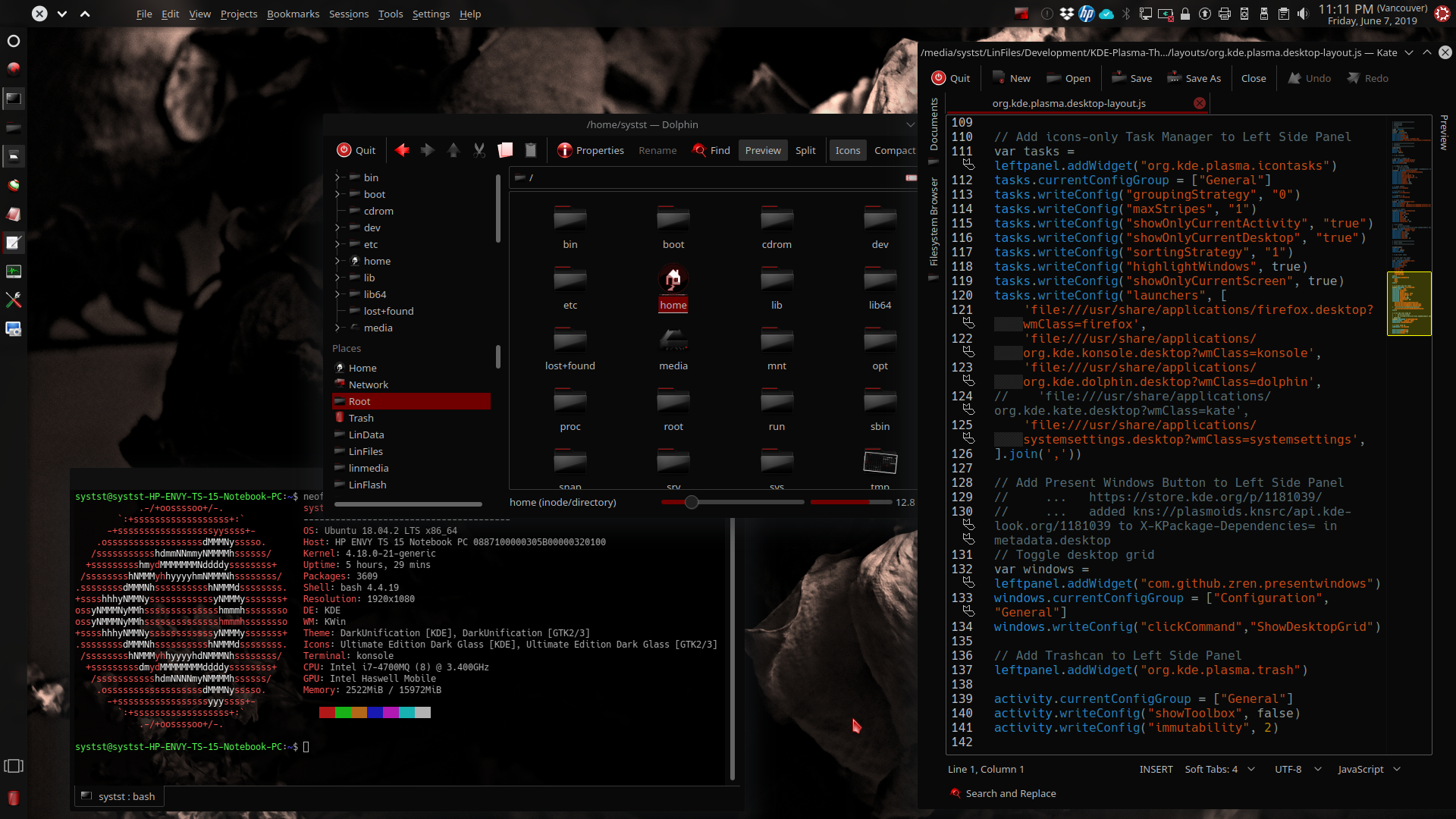
Task: Save the file in Kate
Action: pos(1131,78)
